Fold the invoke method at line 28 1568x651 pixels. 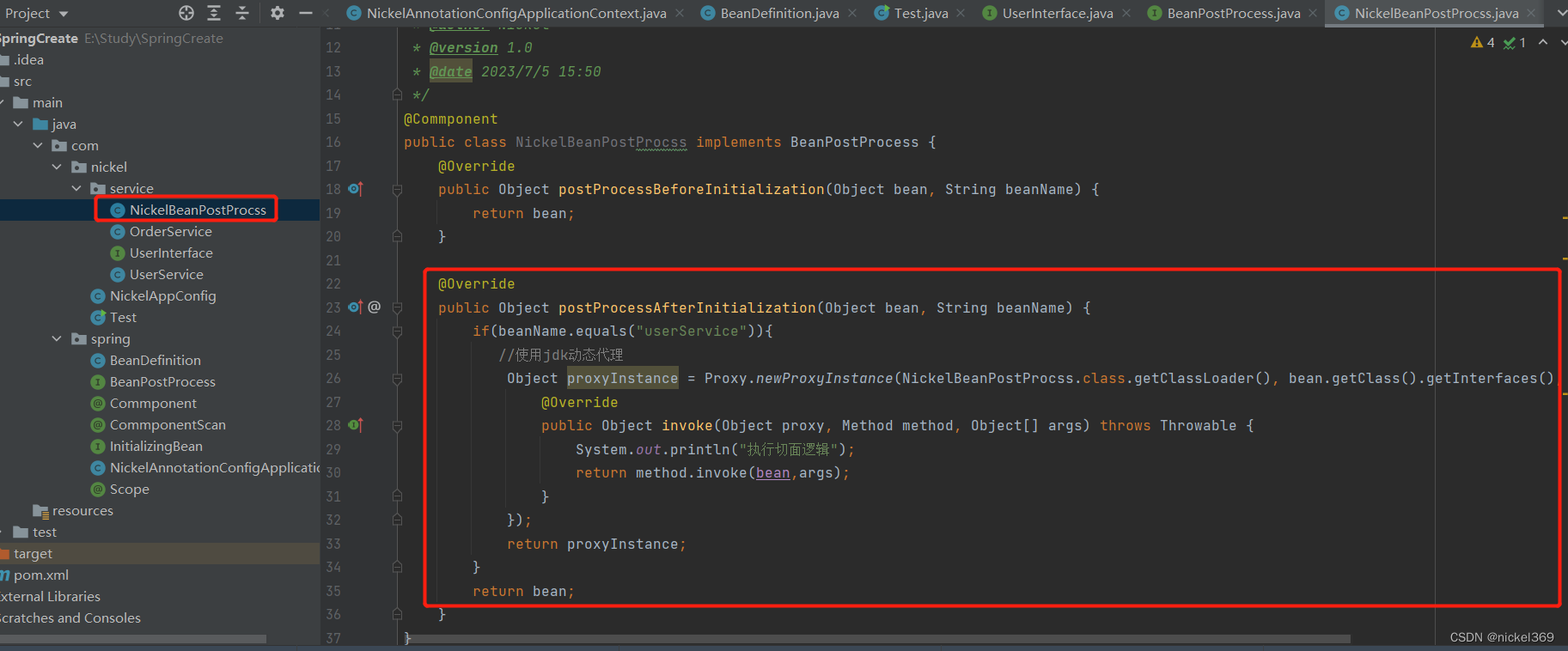coord(397,426)
